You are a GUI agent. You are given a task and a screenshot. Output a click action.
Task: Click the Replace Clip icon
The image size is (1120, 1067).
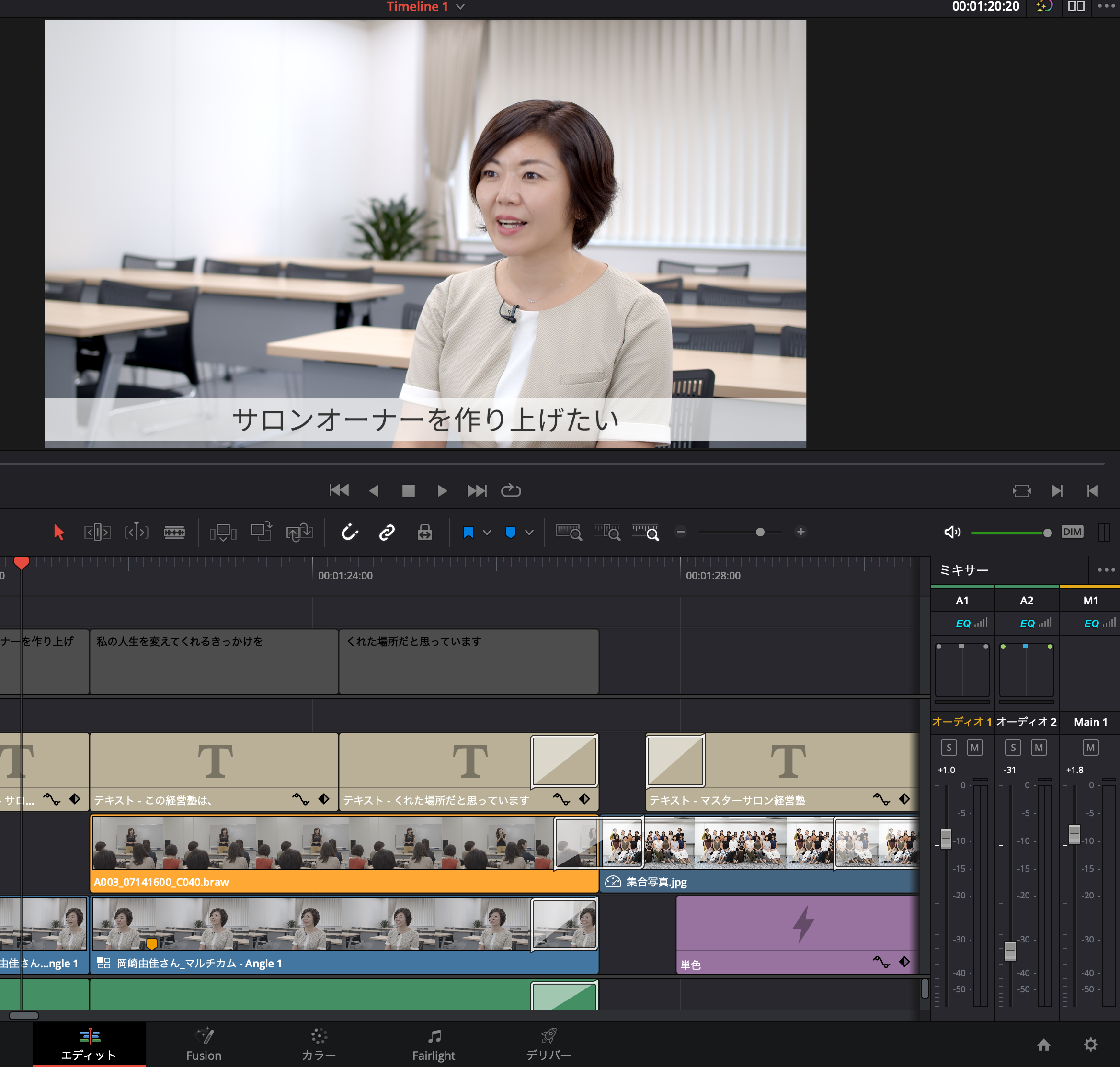[300, 533]
